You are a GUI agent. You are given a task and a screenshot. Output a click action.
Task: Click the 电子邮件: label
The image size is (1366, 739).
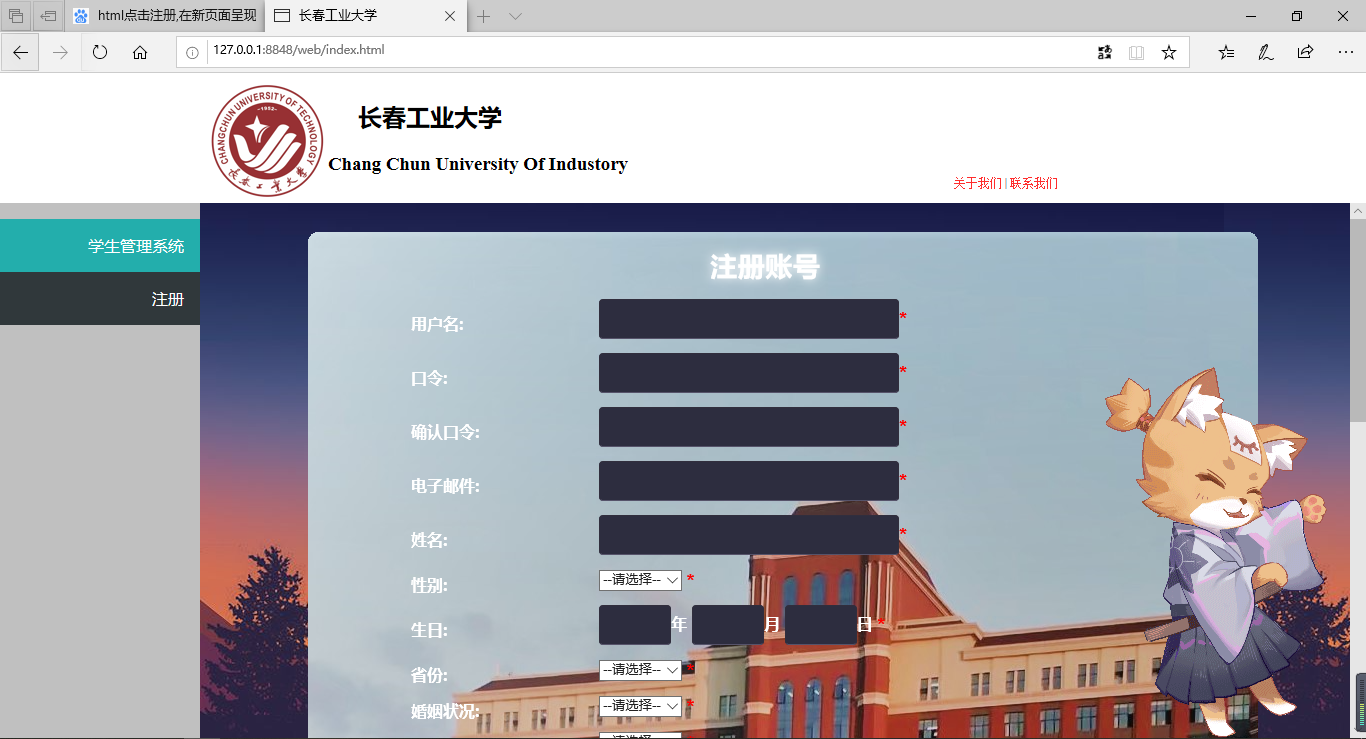tap(445, 486)
